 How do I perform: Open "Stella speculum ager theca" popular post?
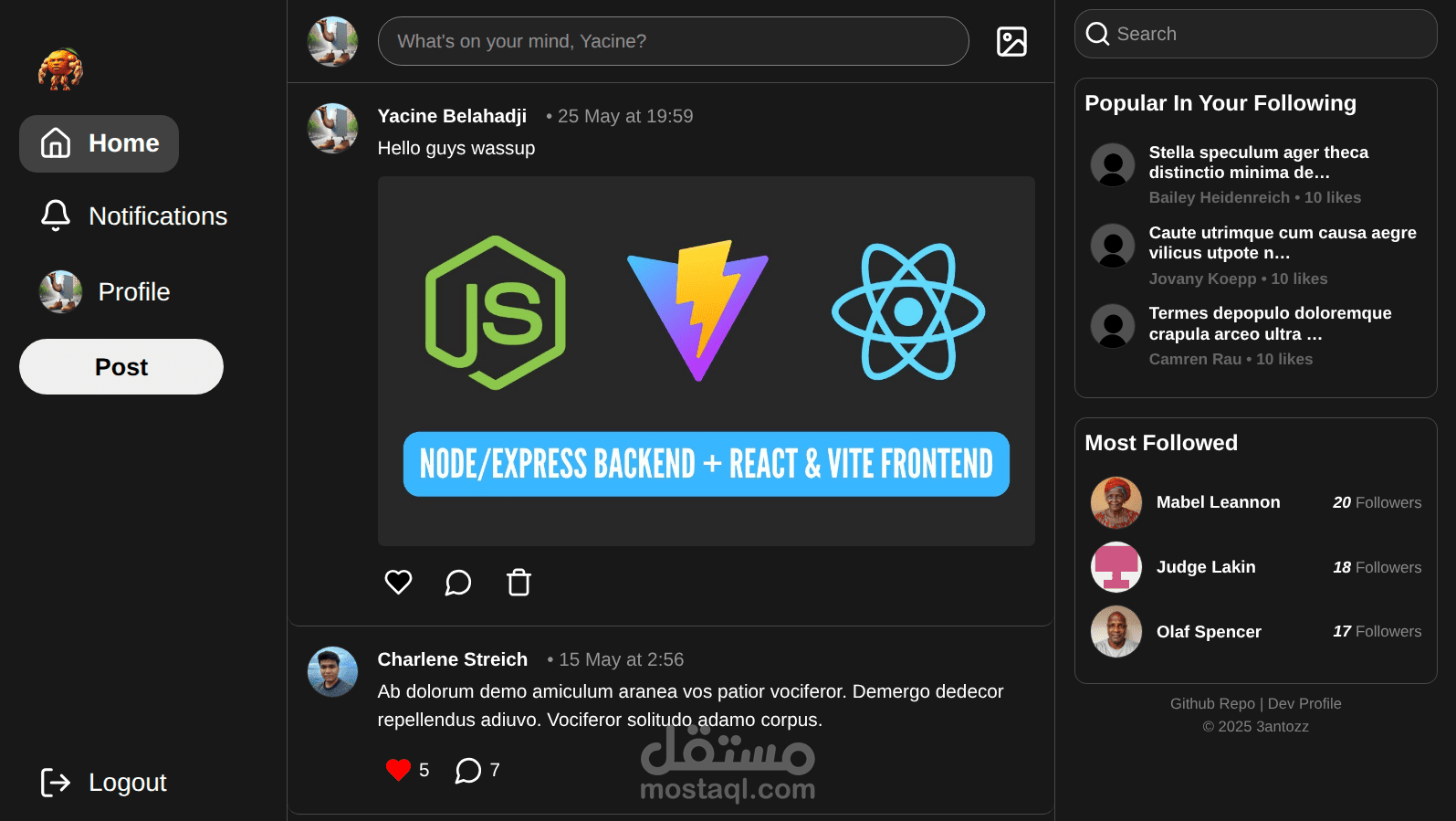coord(1259,163)
